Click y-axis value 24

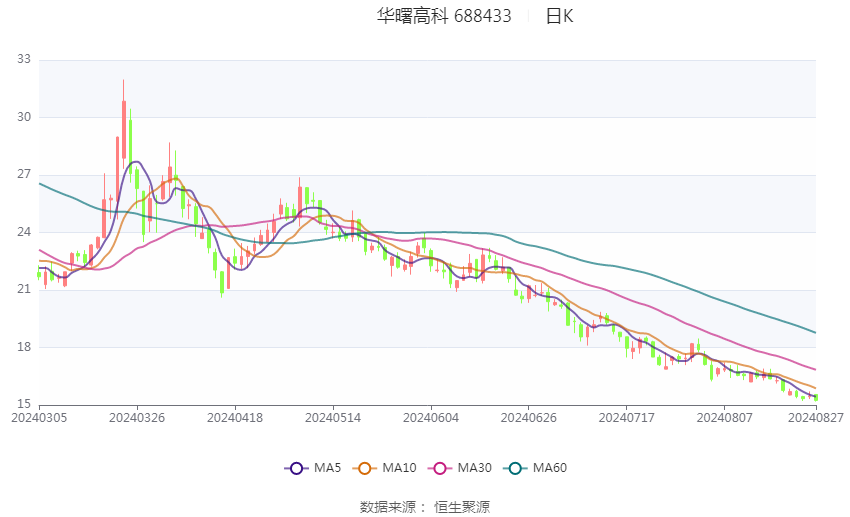[24, 232]
